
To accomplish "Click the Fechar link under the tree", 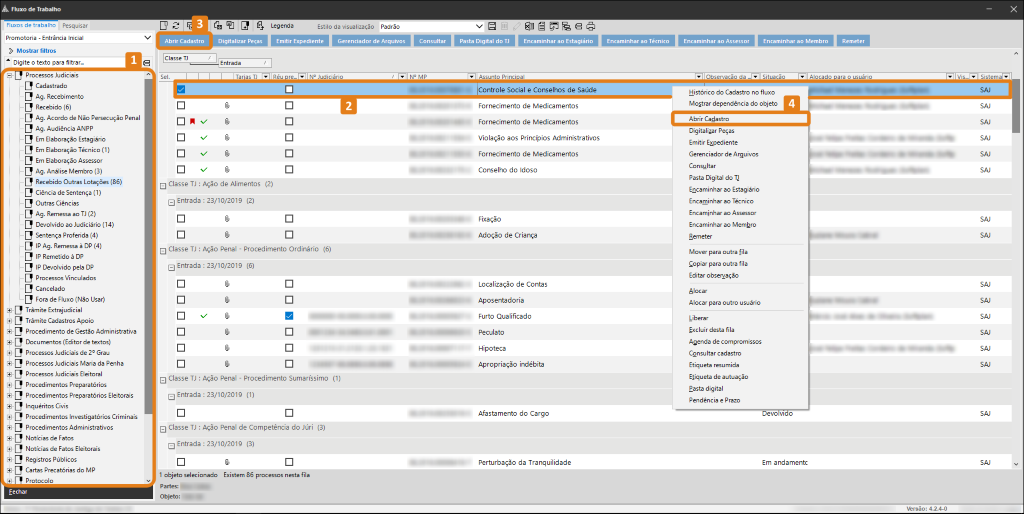I will point(18,492).
